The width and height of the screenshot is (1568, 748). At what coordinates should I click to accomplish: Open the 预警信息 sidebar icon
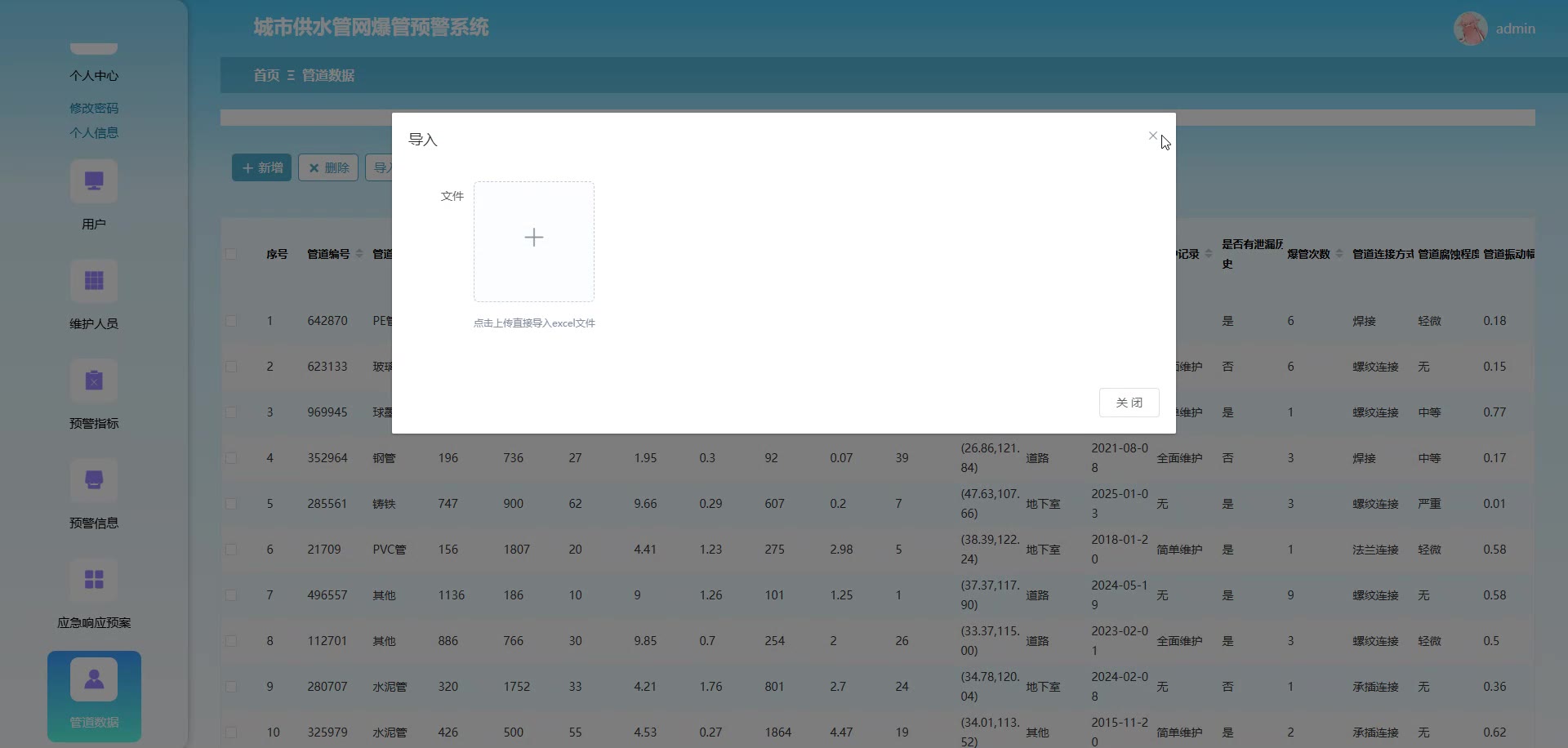94,480
